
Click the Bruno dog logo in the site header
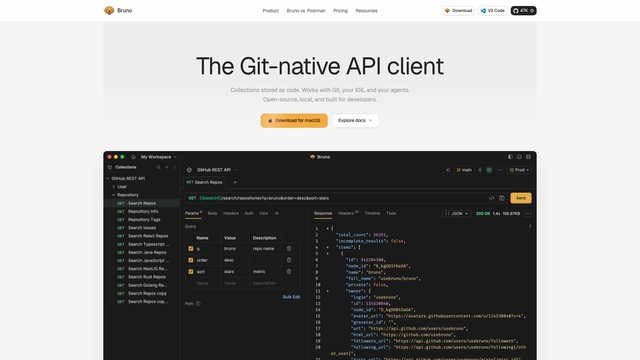click(109, 11)
